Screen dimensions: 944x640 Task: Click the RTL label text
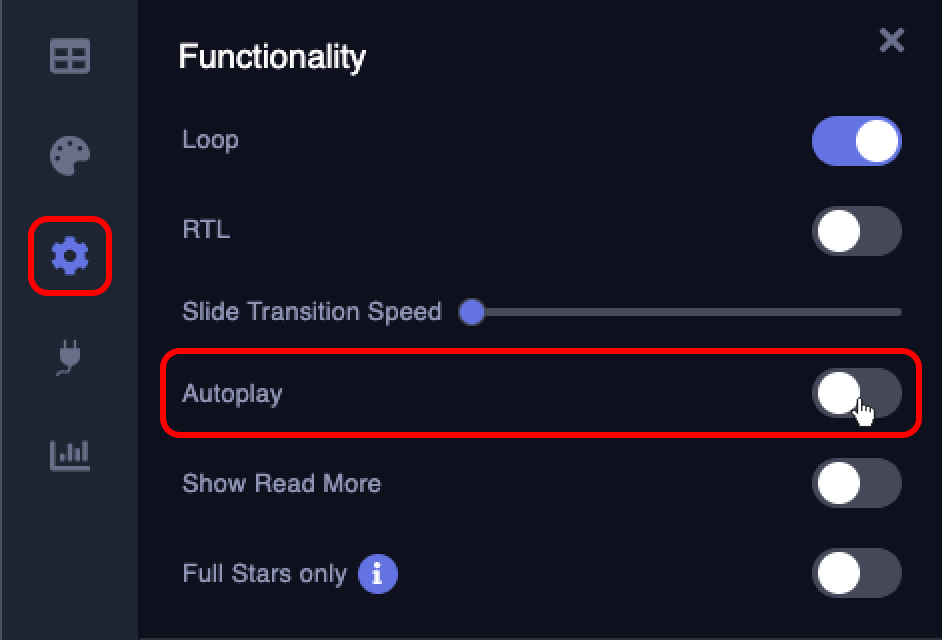click(205, 231)
